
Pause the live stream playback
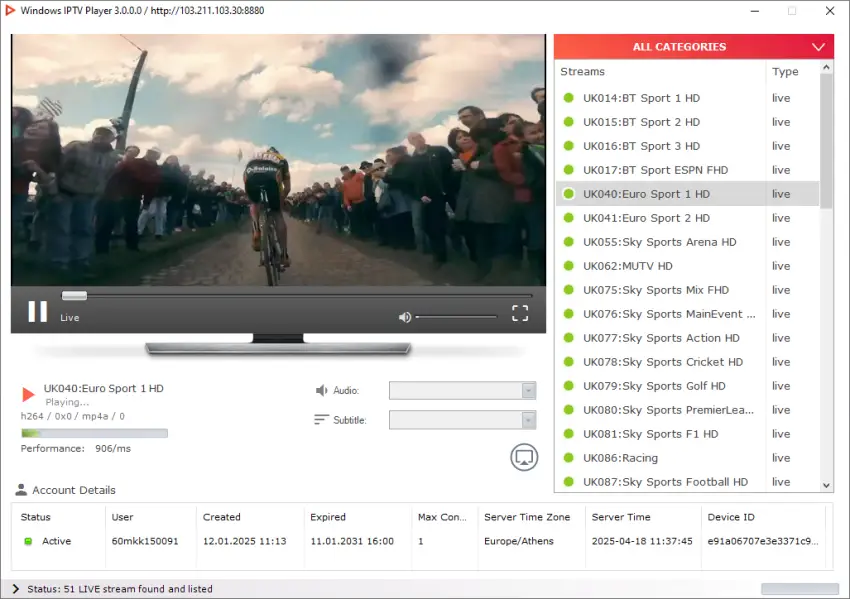tap(37, 312)
